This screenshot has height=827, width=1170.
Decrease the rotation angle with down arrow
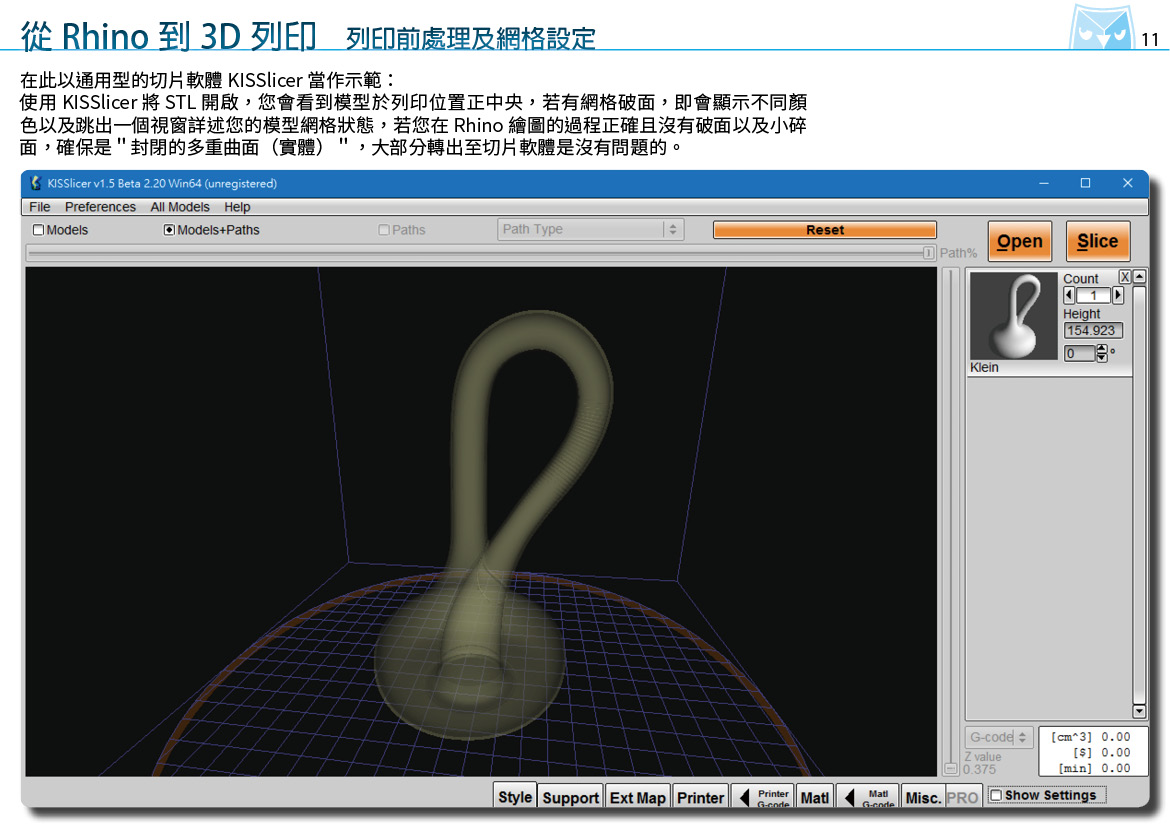(1101, 358)
